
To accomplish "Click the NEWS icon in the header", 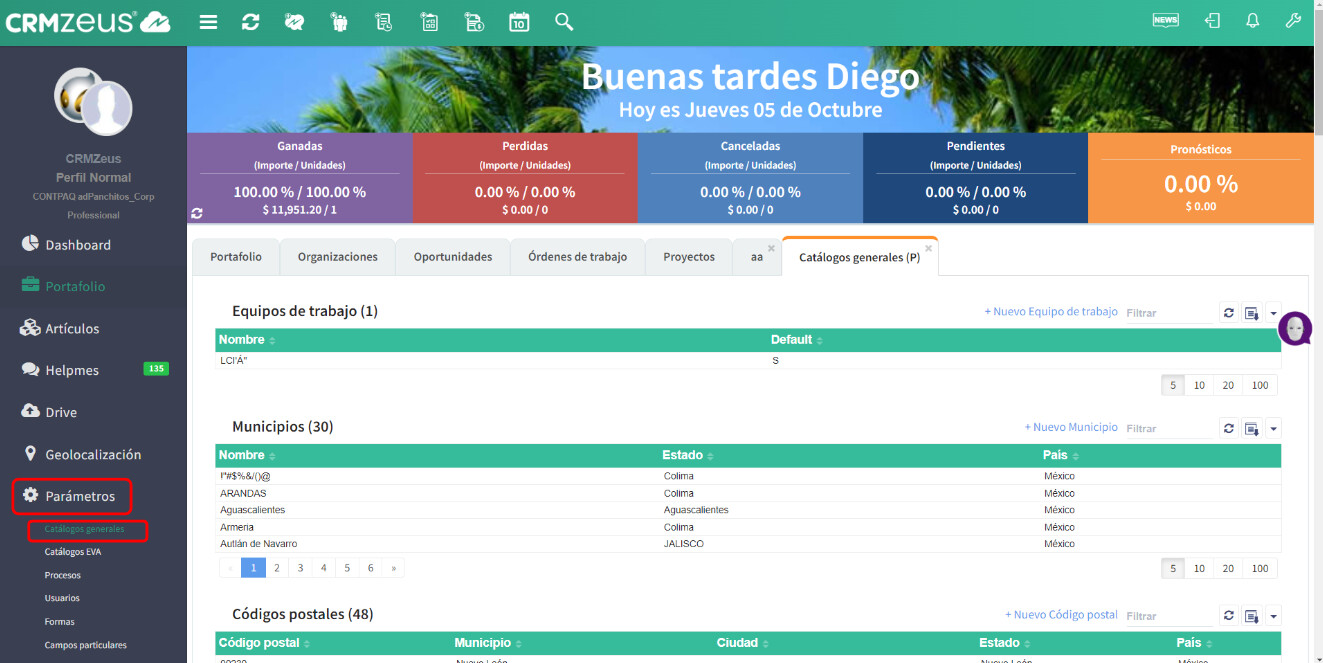I will [x=1165, y=21].
